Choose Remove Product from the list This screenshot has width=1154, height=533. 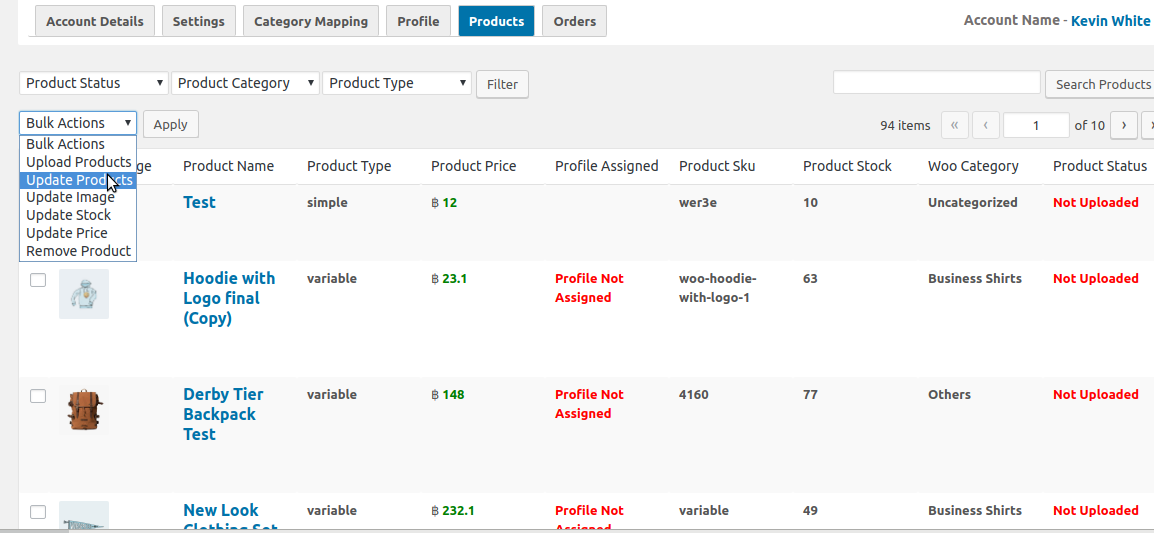tap(78, 251)
